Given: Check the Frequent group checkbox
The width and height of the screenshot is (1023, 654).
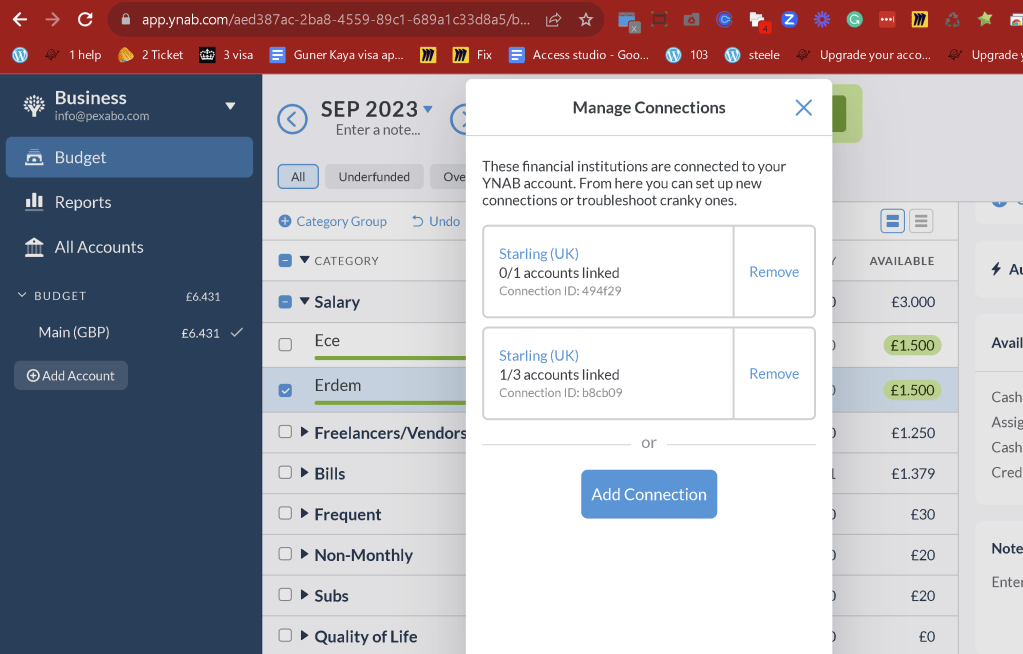Looking at the screenshot, I should 285,513.
